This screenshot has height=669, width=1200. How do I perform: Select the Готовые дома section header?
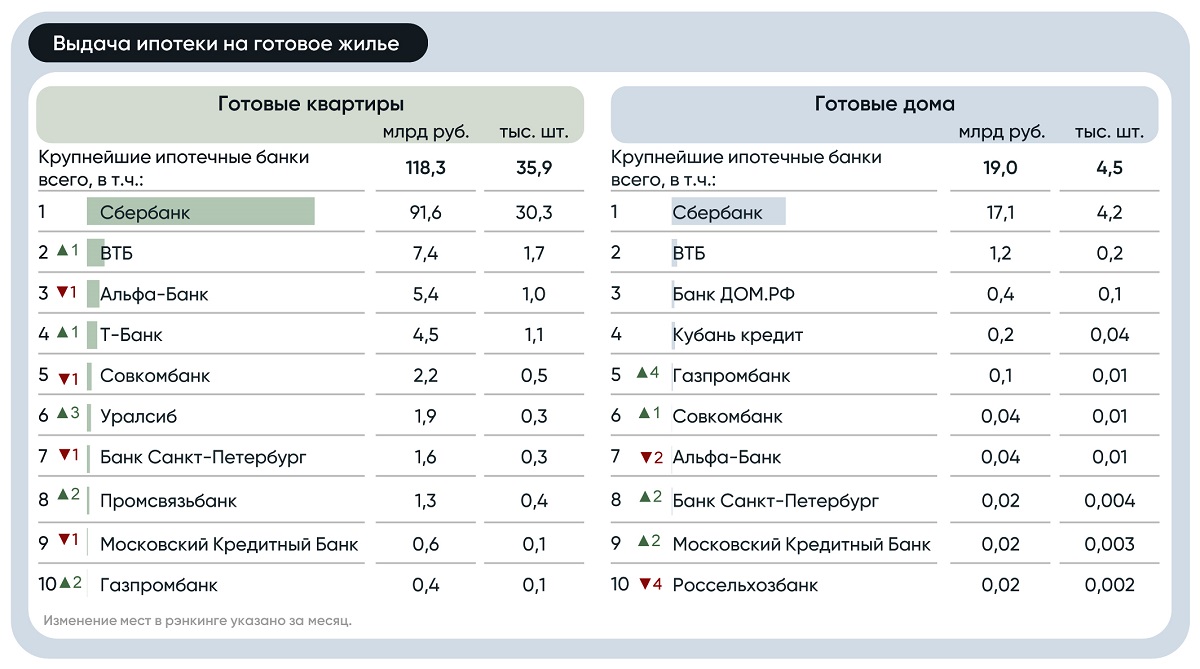pyautogui.click(x=884, y=104)
